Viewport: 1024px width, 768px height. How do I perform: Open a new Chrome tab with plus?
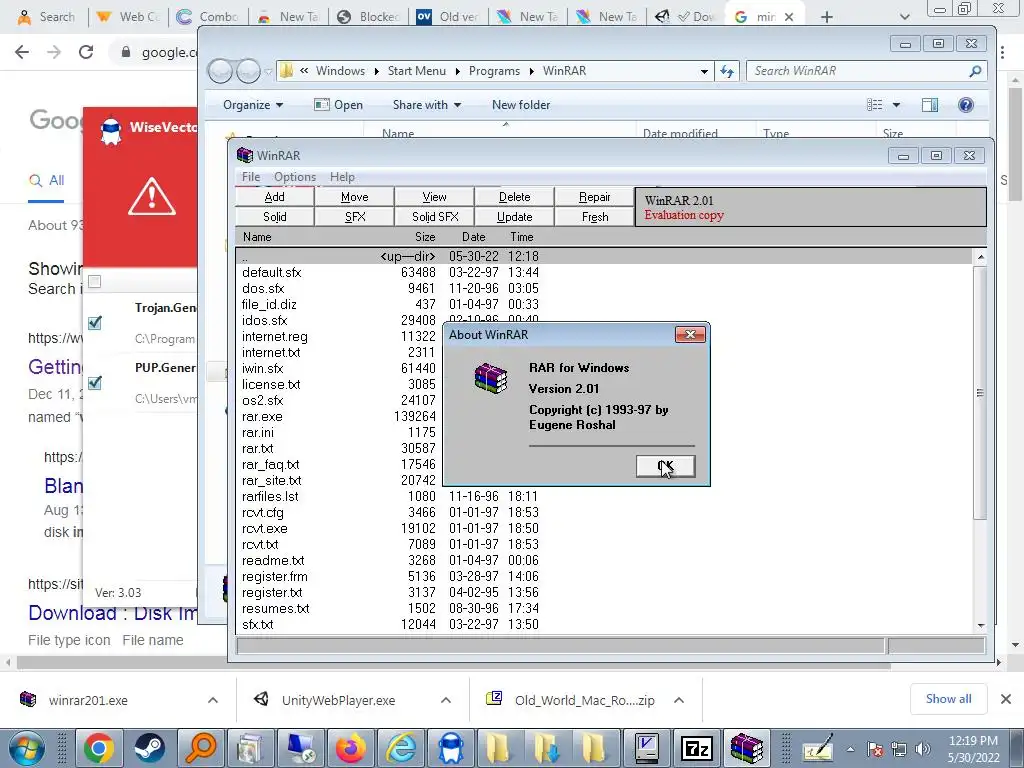[827, 18]
